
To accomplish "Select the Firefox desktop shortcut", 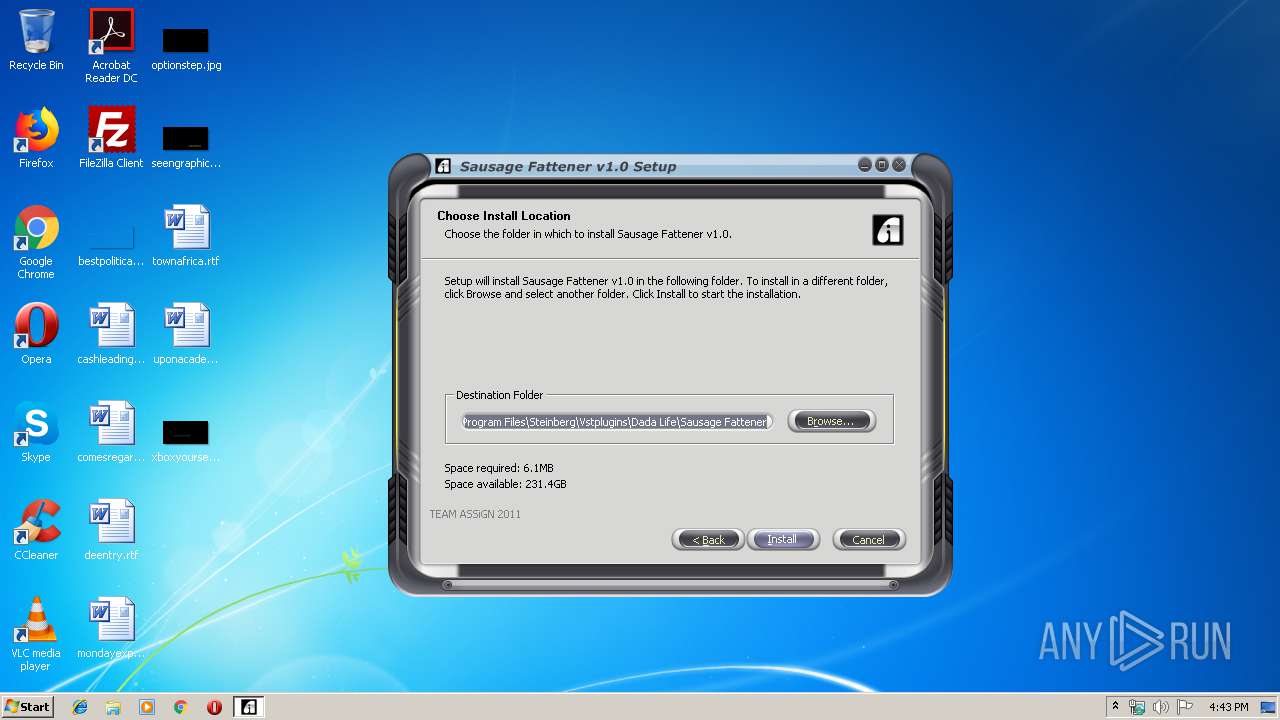I will pyautogui.click(x=36, y=138).
